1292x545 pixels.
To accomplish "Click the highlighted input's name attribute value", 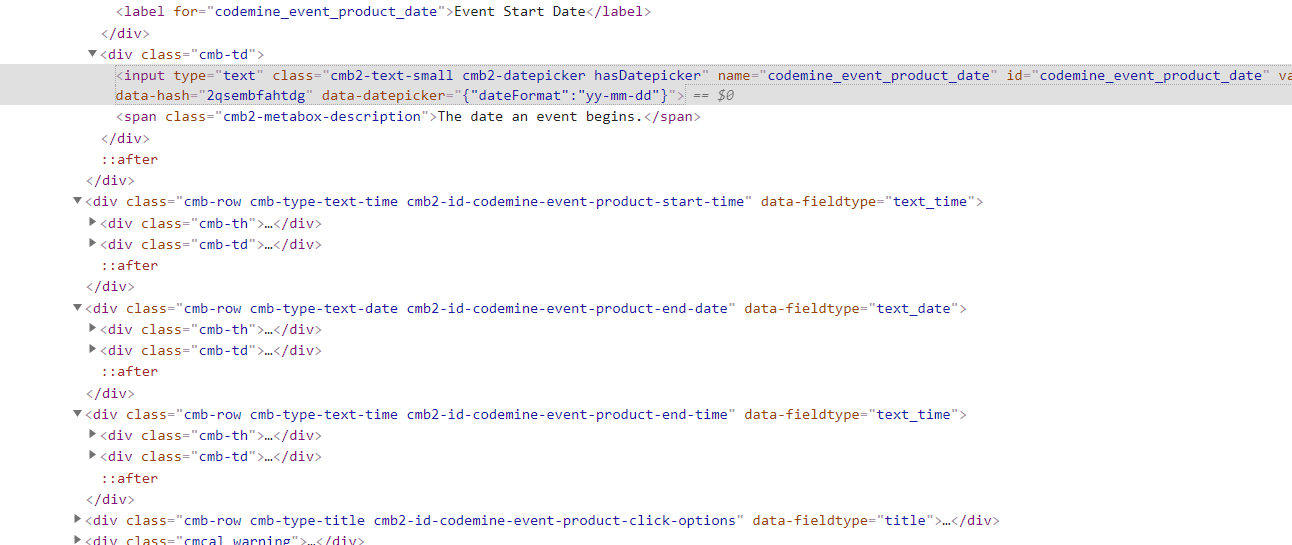I will coord(881,75).
